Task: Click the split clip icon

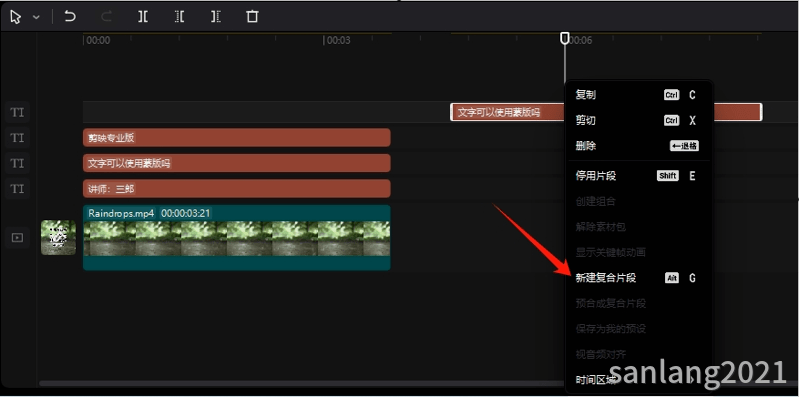Action: point(143,17)
